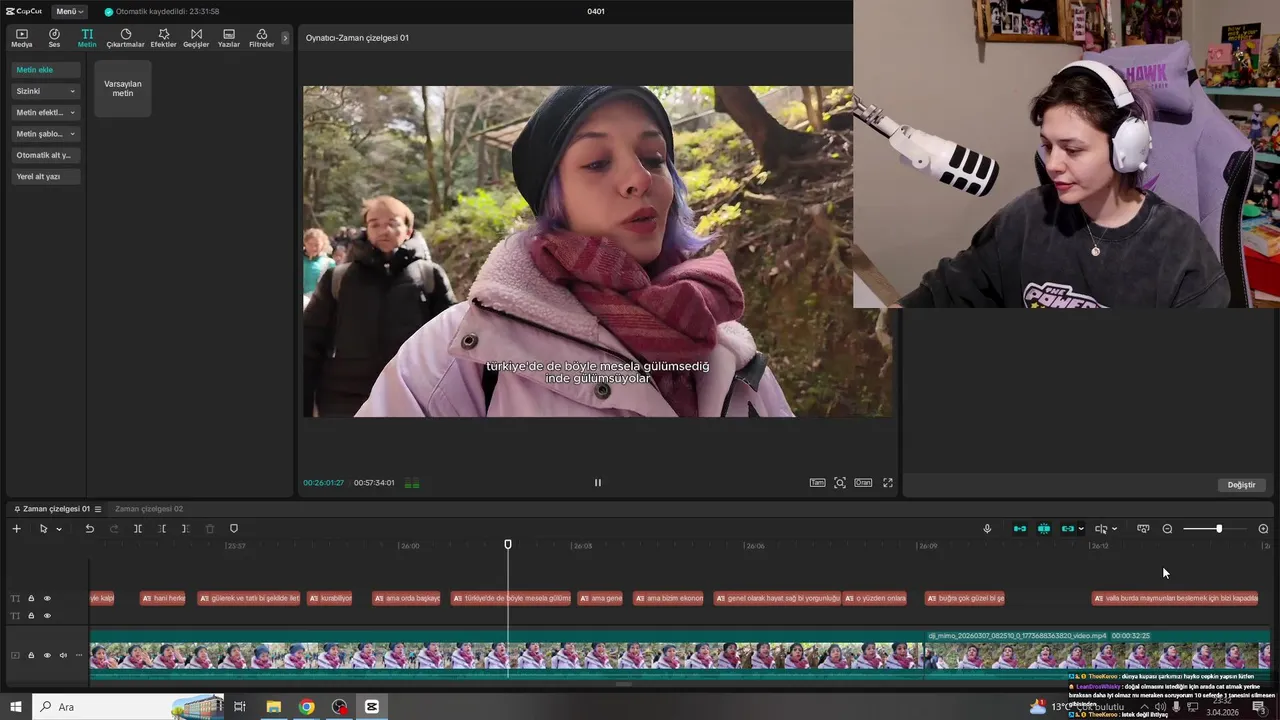Open video track more options
The height and width of the screenshot is (720, 1280).
tap(79, 655)
